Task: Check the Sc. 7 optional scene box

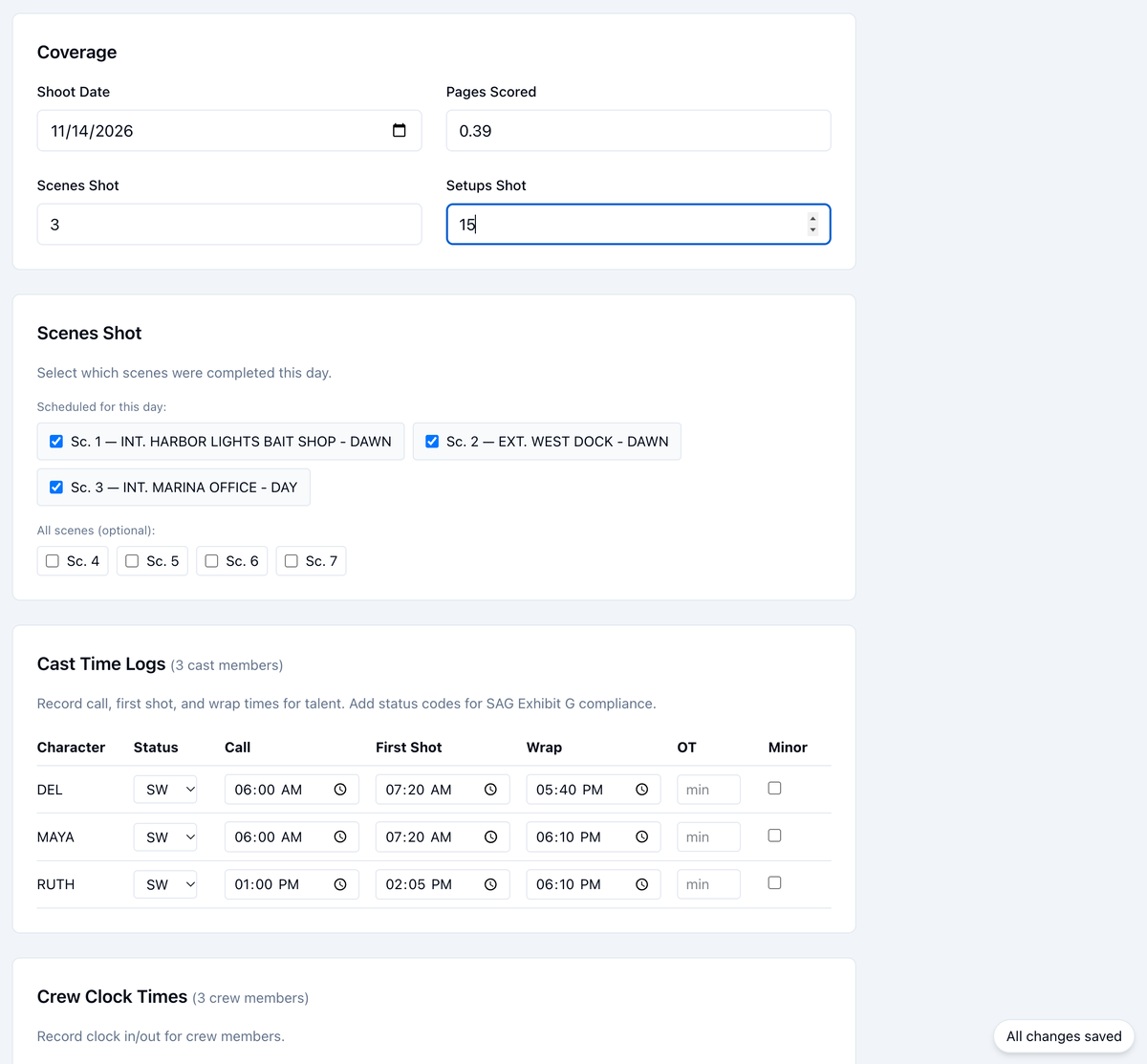Action: (x=292, y=561)
